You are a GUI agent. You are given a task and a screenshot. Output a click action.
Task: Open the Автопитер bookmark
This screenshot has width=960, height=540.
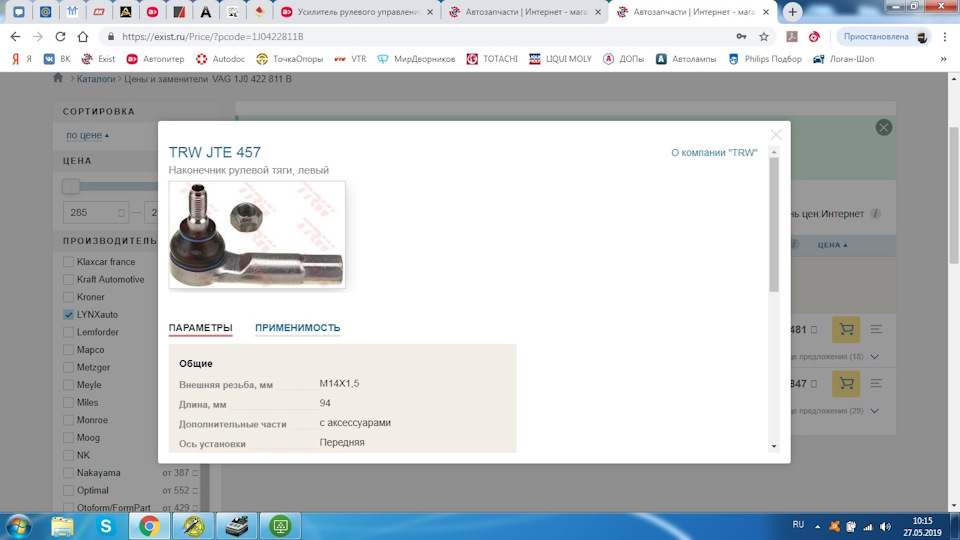coord(155,59)
